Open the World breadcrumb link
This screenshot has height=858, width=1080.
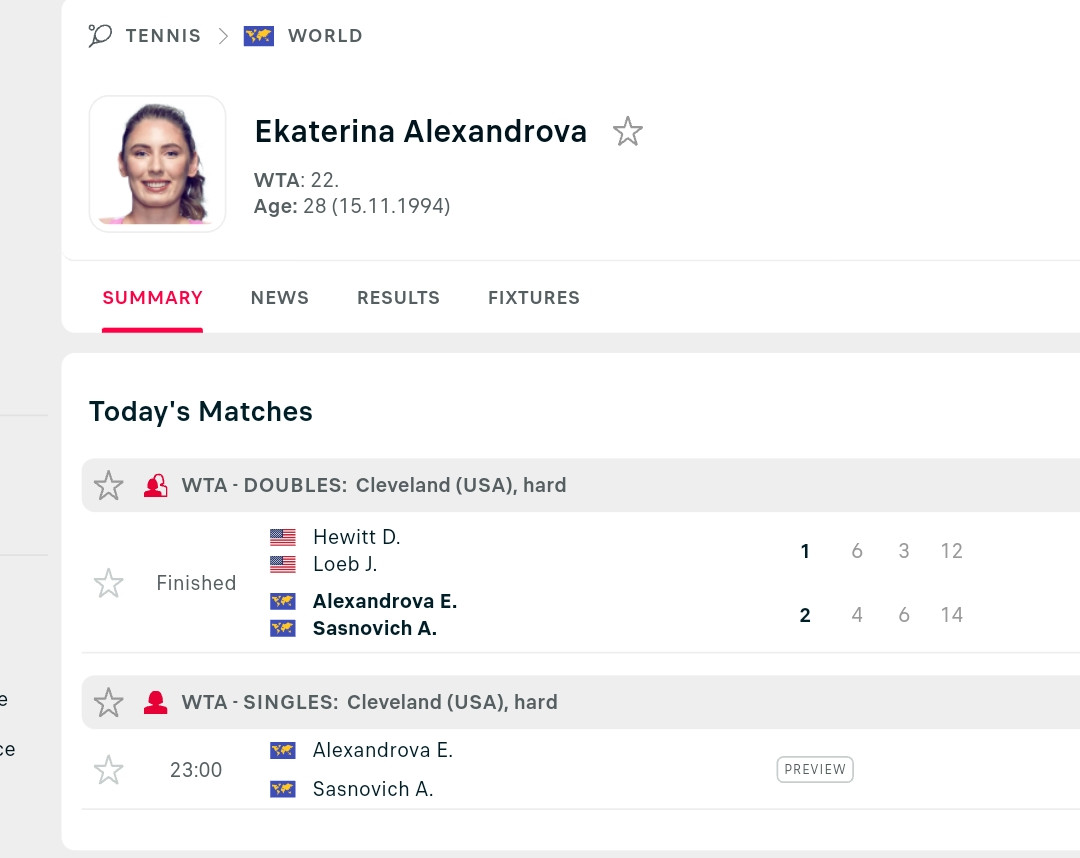coord(325,36)
